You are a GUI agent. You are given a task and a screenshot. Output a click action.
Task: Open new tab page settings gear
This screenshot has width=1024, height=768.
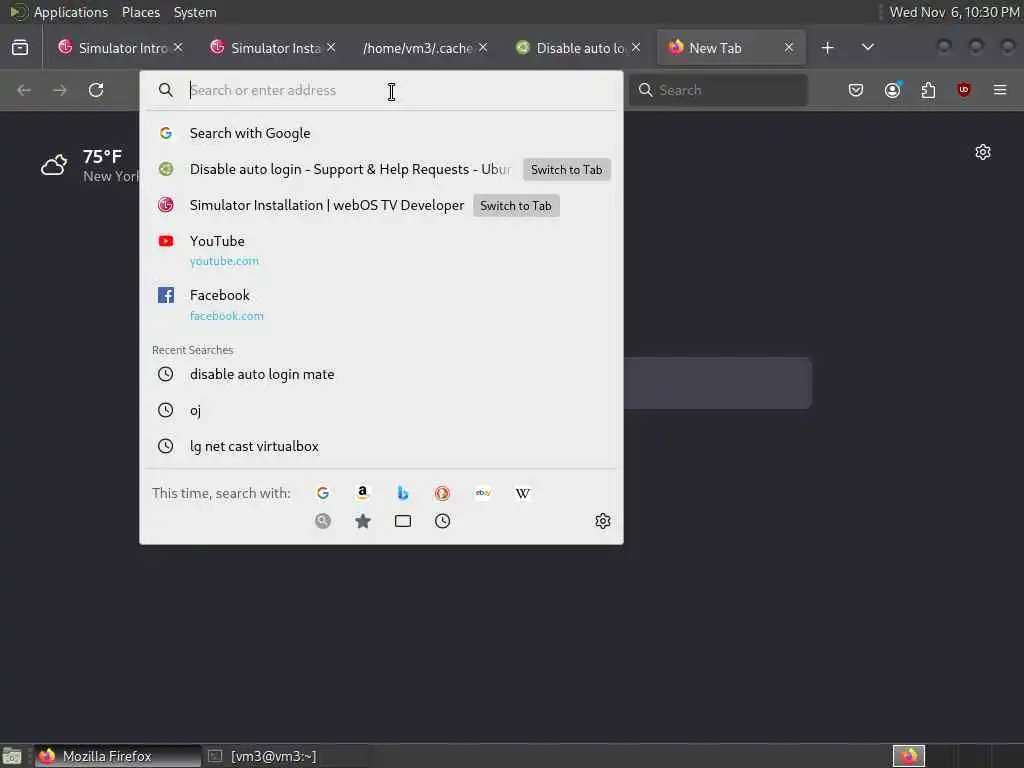[983, 152]
